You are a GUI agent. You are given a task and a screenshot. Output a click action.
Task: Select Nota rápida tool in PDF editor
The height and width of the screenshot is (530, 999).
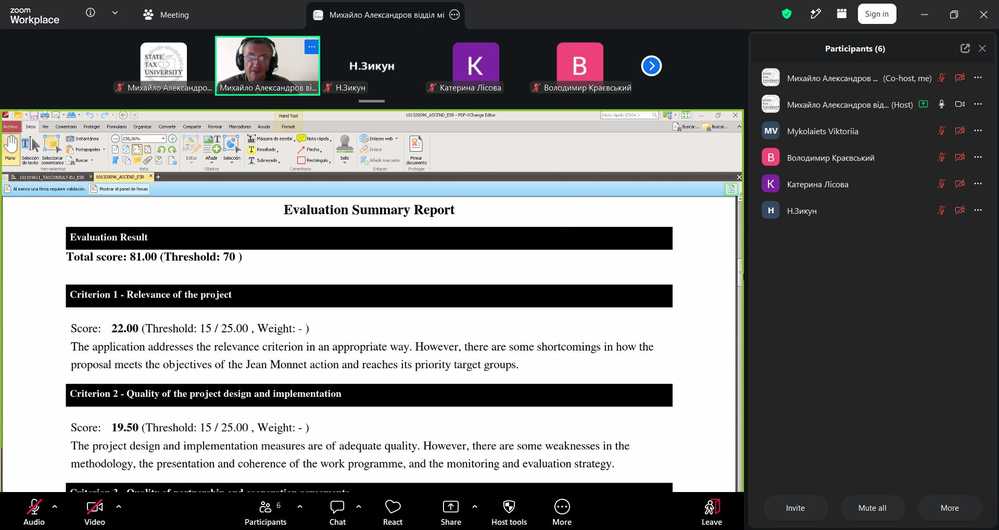coord(313,138)
